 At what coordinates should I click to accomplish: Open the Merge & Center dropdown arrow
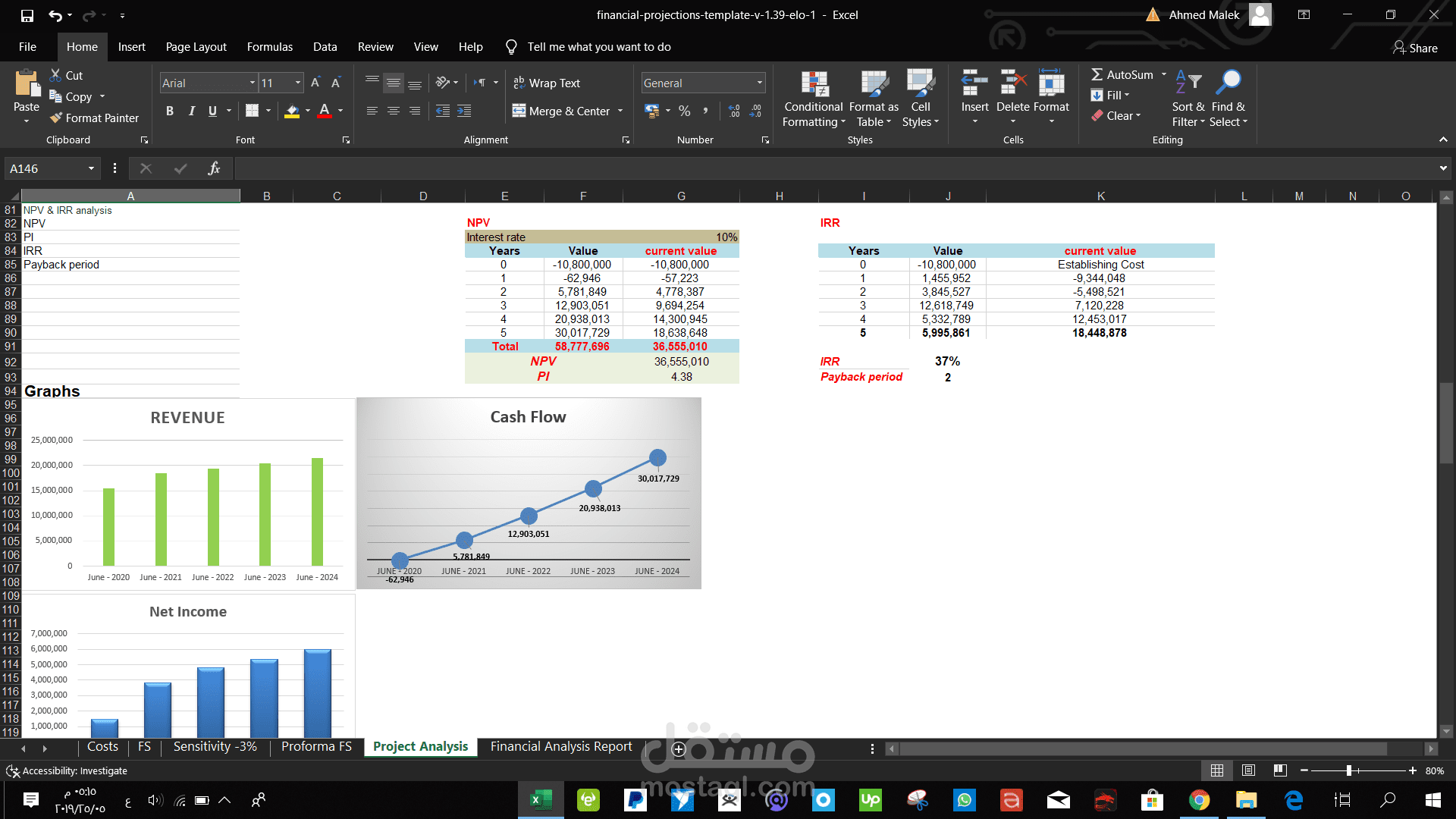tap(620, 111)
